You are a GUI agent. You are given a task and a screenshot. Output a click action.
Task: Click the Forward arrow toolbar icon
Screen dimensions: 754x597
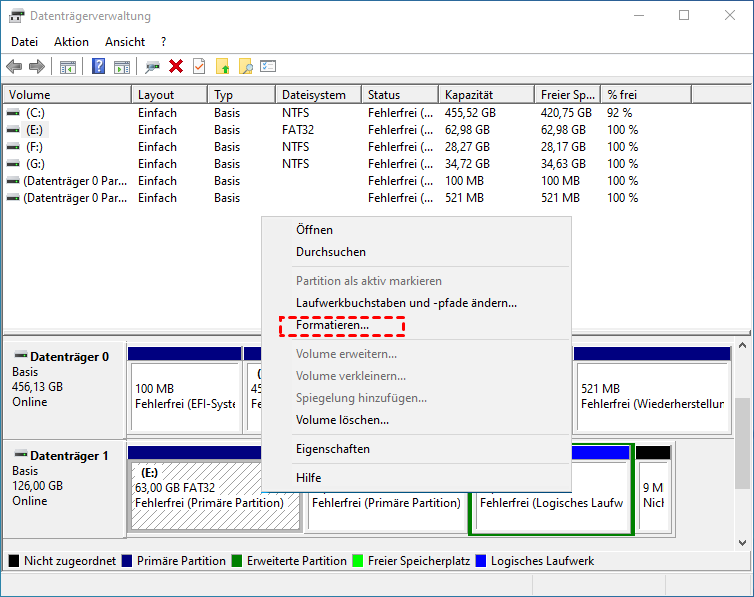click(x=37, y=66)
